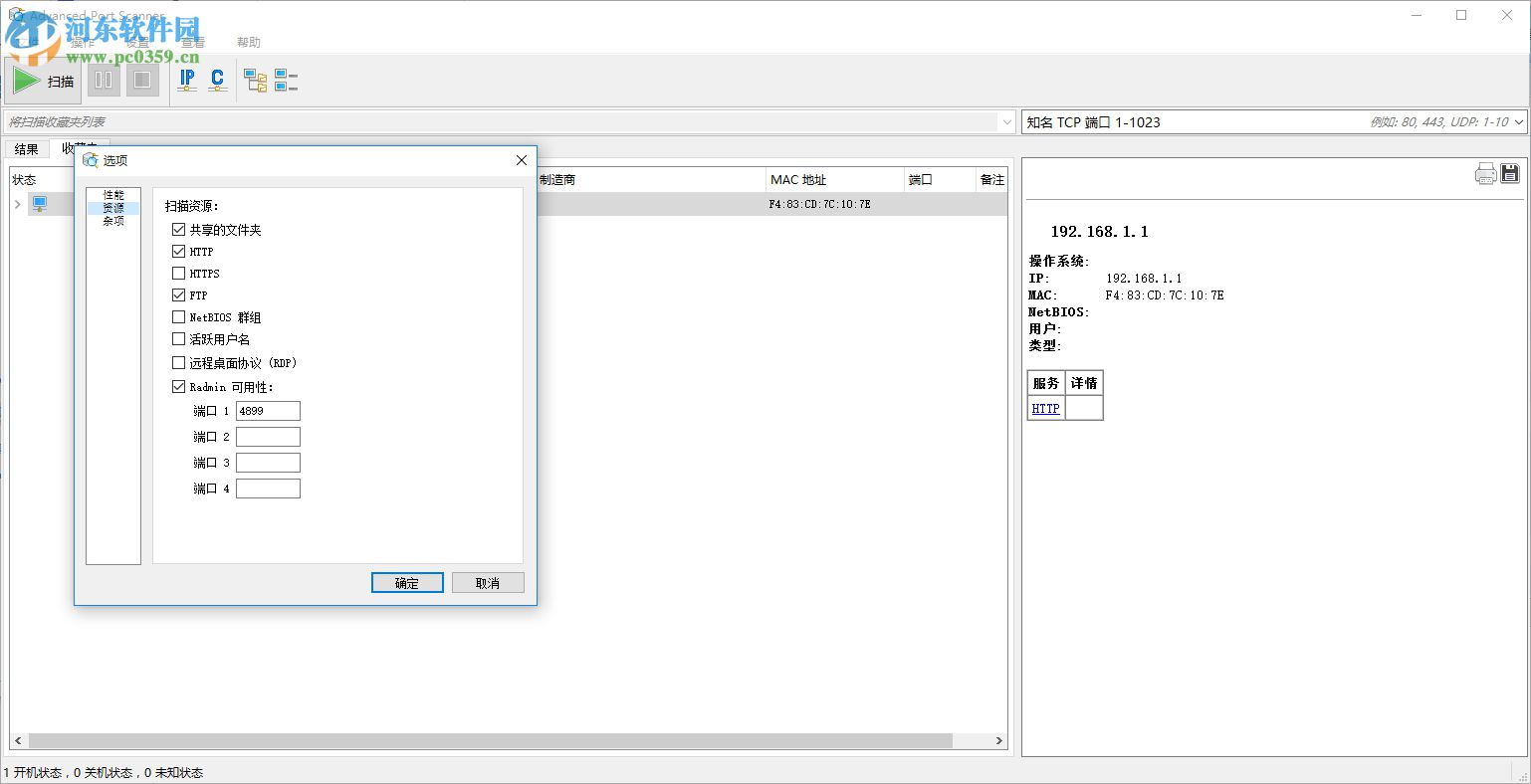Click the C-class subnet icon
1531x784 pixels.
click(x=216, y=80)
